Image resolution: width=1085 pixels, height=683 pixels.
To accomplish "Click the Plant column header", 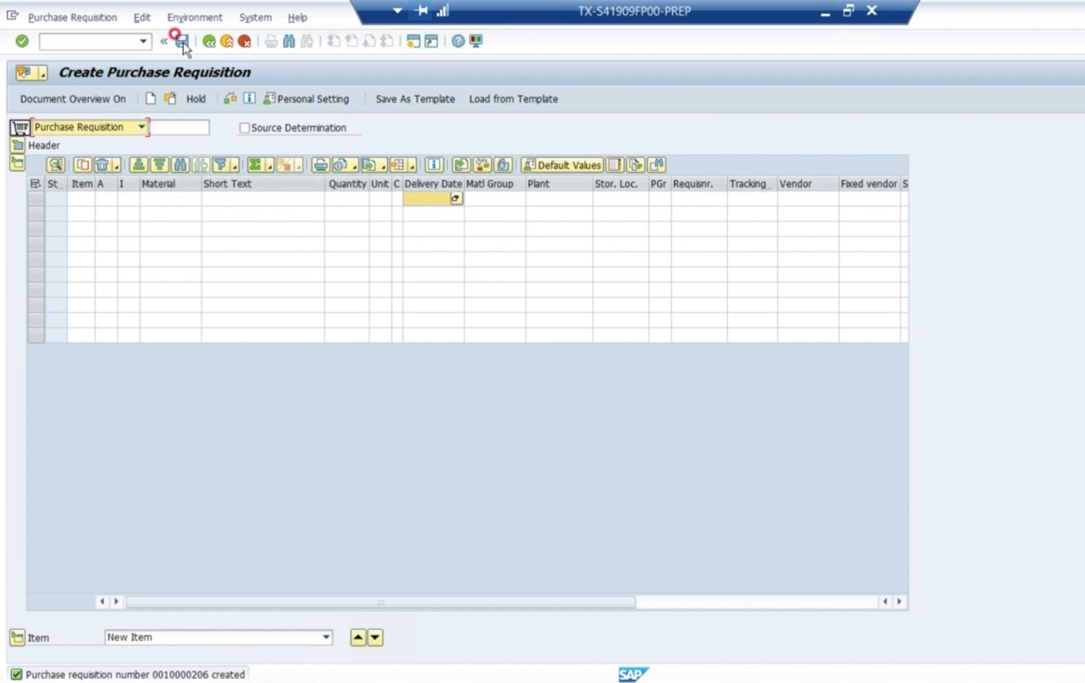I will point(558,184).
